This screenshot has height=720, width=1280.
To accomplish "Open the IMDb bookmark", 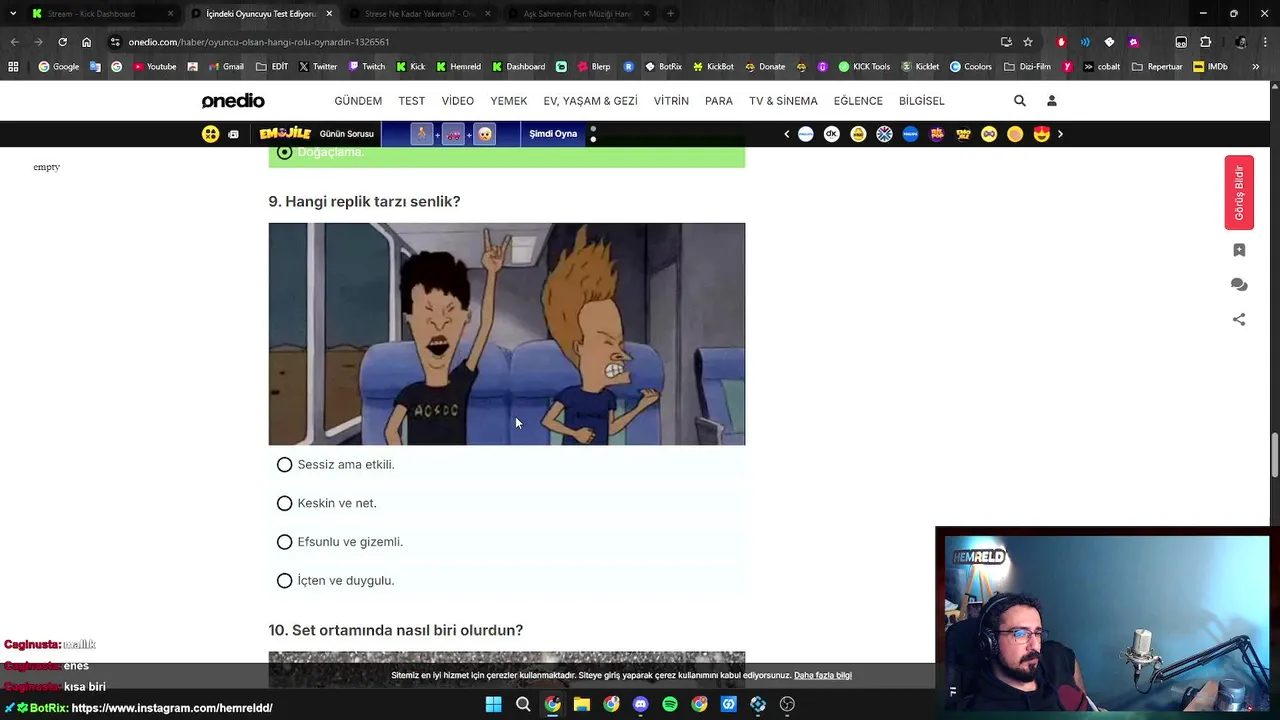I will coord(1211,67).
